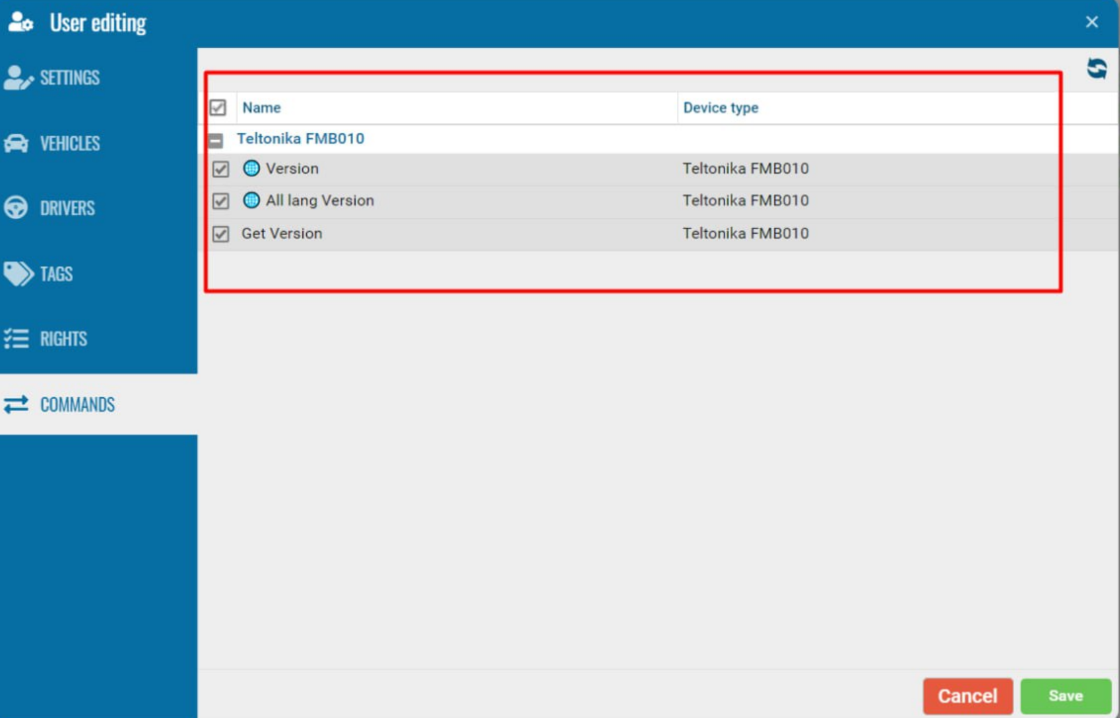The image size is (1120, 718).
Task: Open the RIGHTS tab
Action: tap(99, 339)
